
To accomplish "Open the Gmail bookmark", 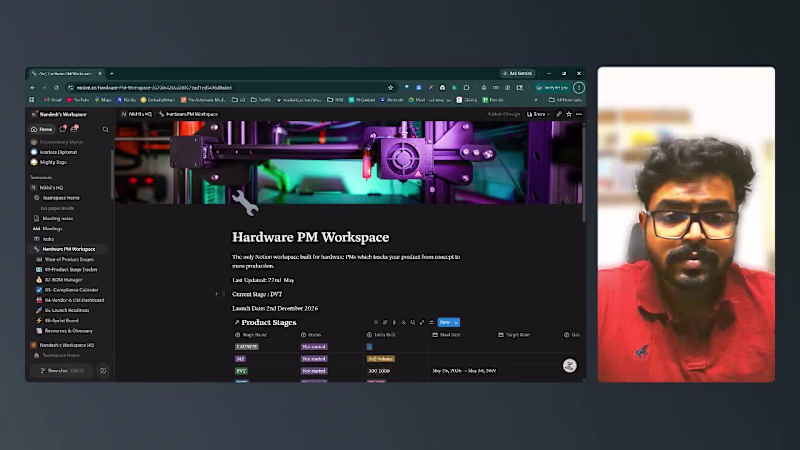I will pyautogui.click(x=53, y=100).
